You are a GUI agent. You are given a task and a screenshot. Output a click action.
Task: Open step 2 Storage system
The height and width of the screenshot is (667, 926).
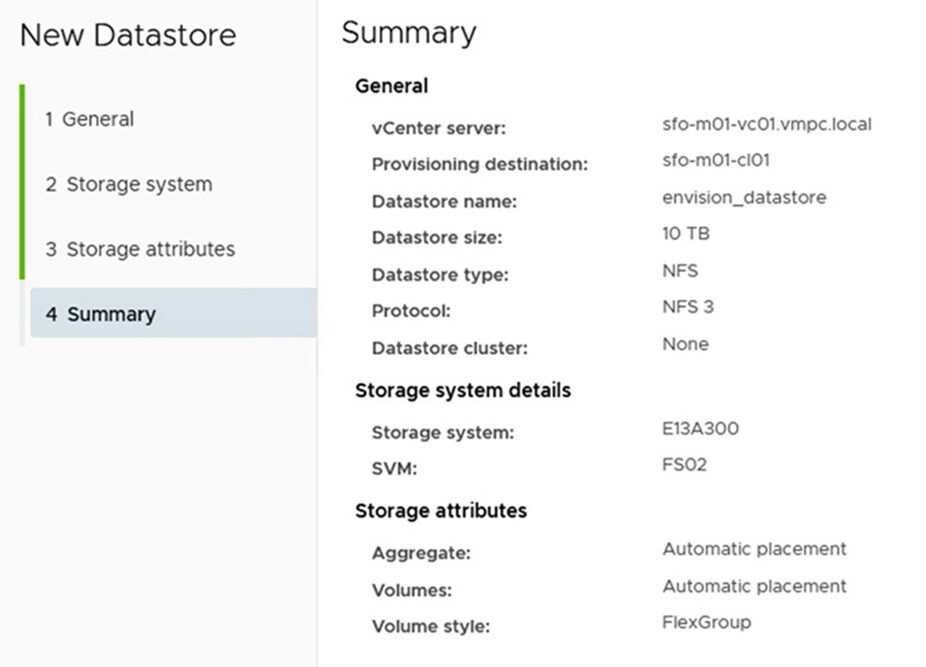click(x=128, y=184)
